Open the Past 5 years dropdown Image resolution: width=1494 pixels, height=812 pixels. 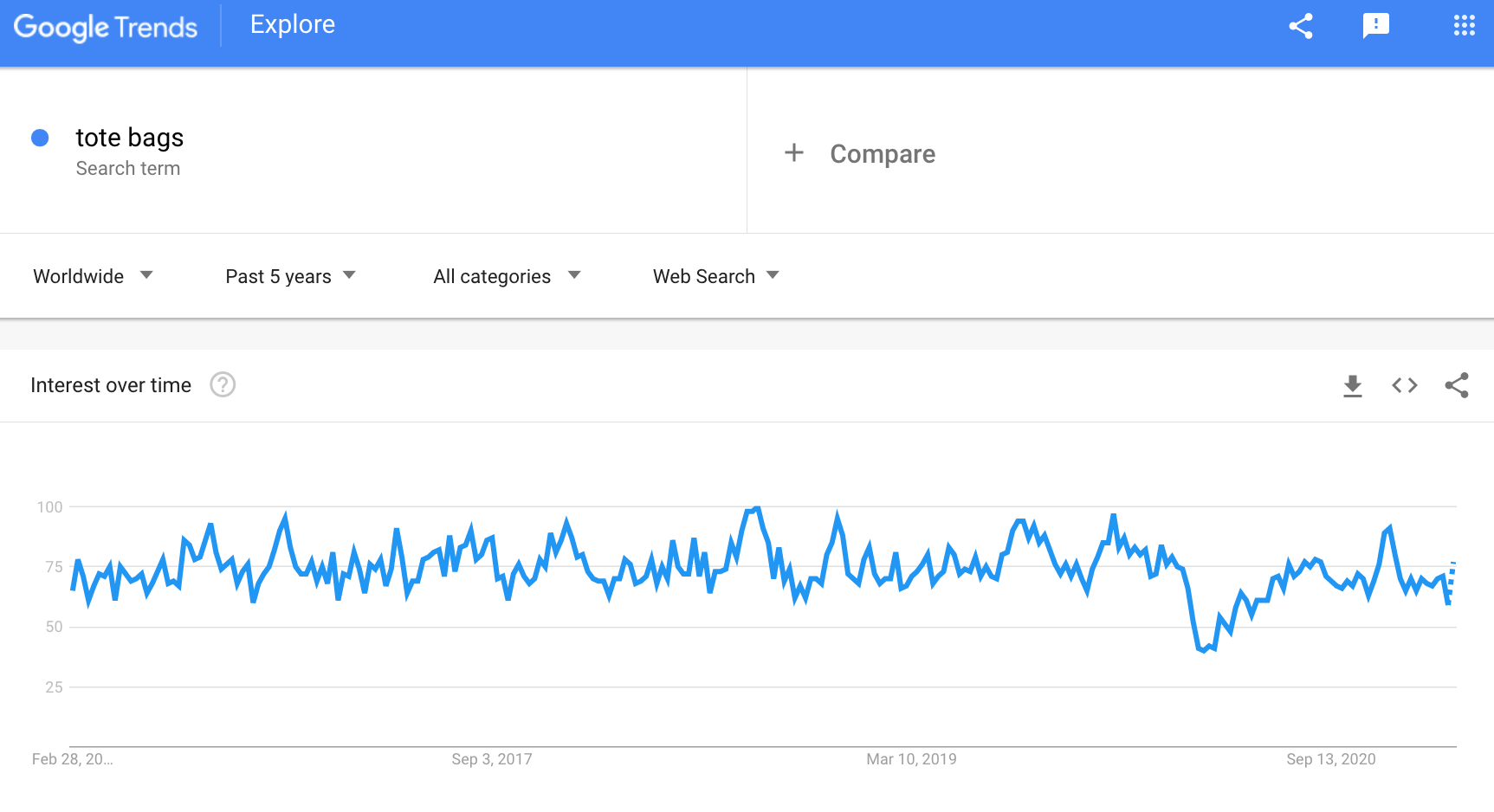[291, 276]
